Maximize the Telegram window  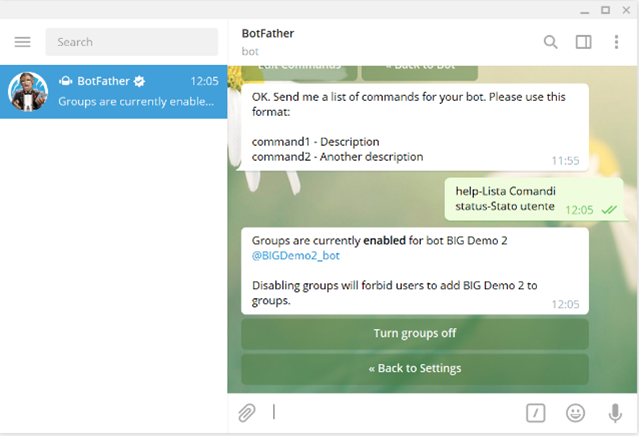pyautogui.click(x=606, y=10)
